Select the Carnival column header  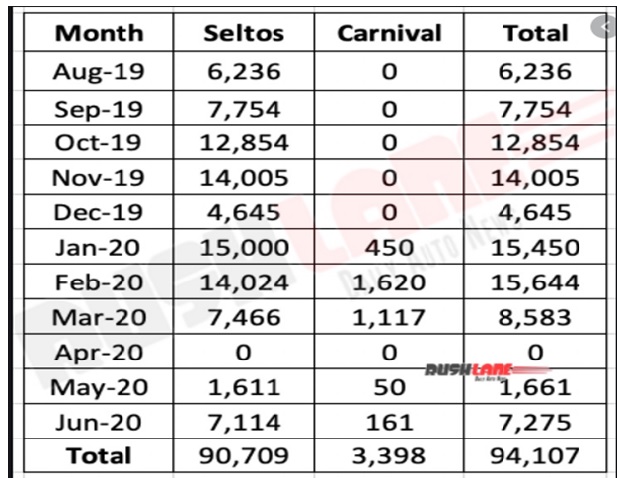coord(389,32)
